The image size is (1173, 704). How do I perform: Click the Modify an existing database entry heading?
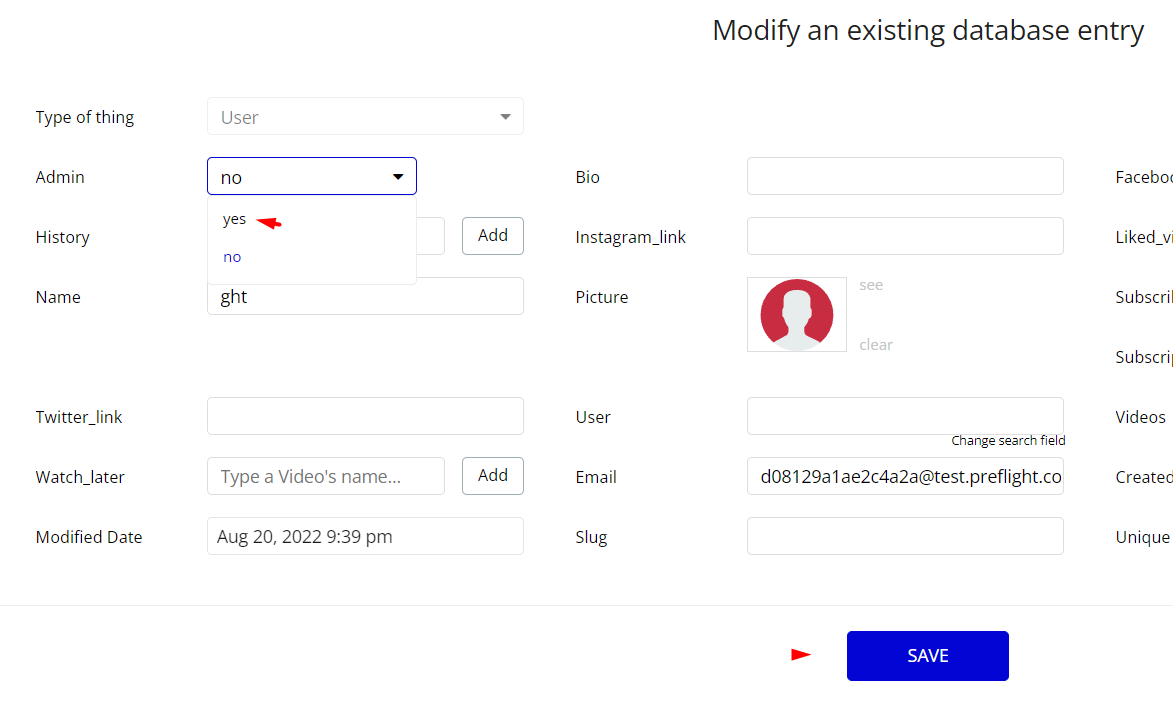click(928, 31)
